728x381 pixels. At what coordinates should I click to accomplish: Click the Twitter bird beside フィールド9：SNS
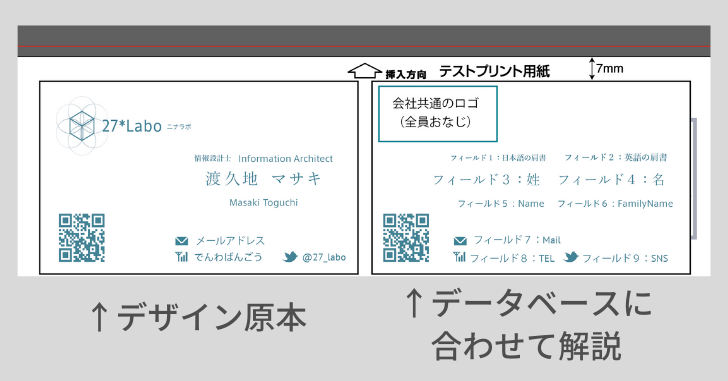[571, 257]
